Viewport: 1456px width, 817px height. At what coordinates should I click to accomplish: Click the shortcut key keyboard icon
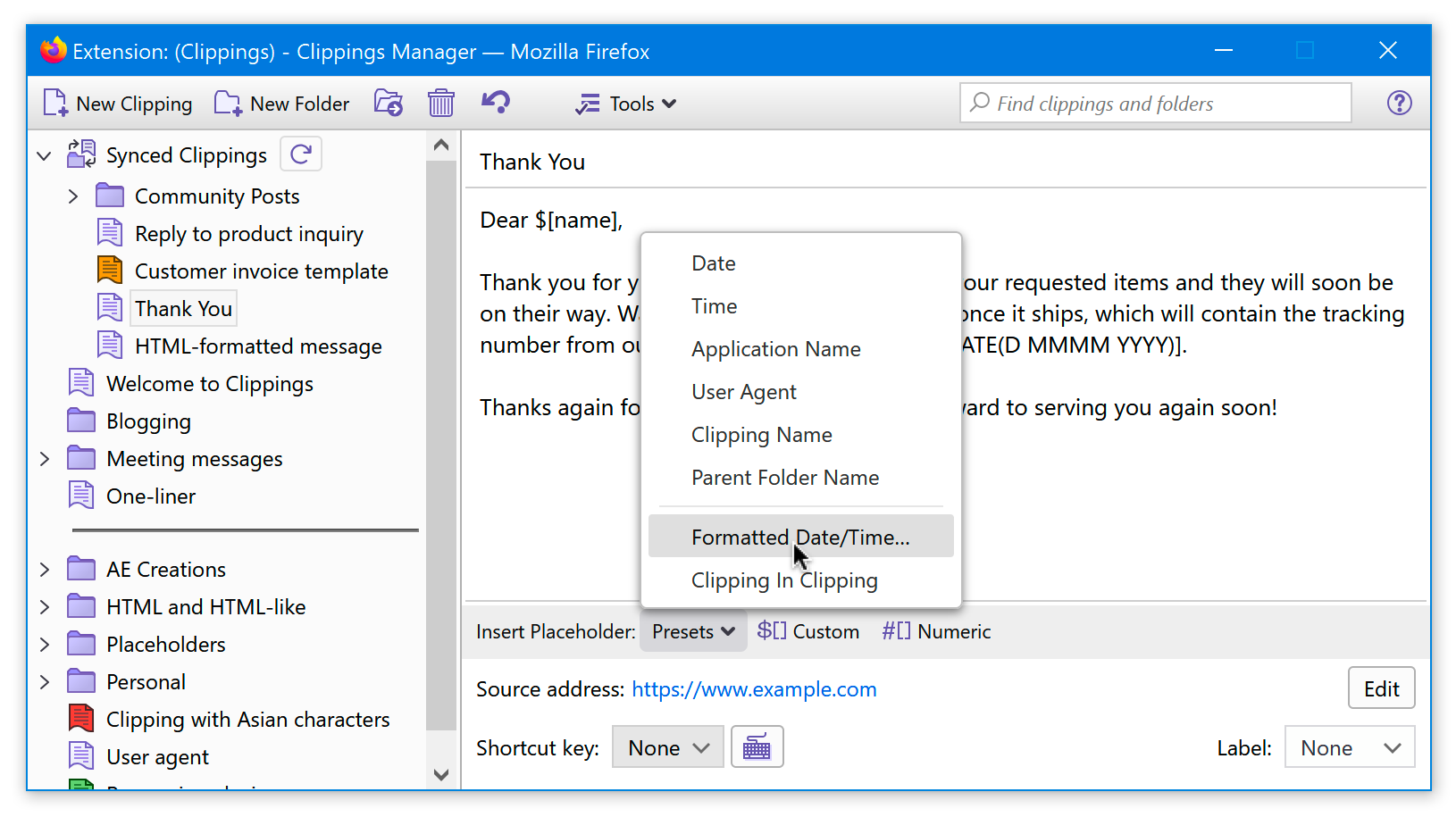click(757, 747)
